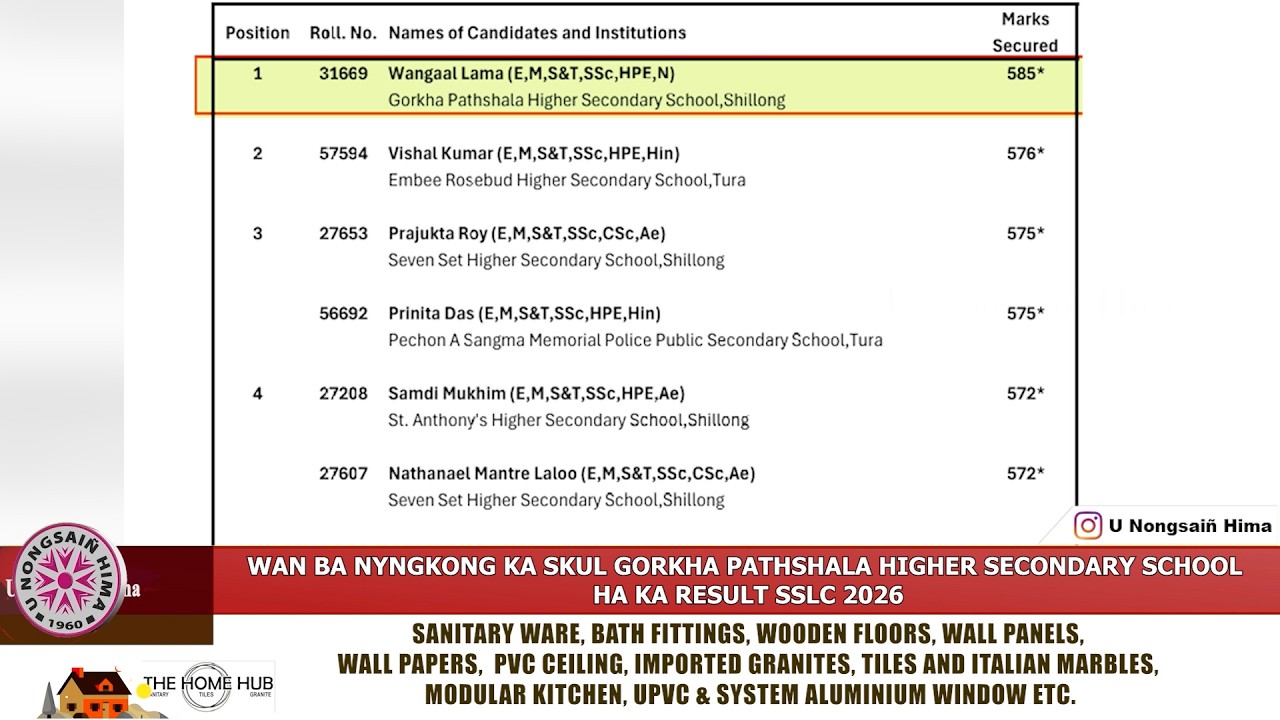Click the 'Marks Secured' column header
Screen dimensions: 1280x720
point(1025,32)
